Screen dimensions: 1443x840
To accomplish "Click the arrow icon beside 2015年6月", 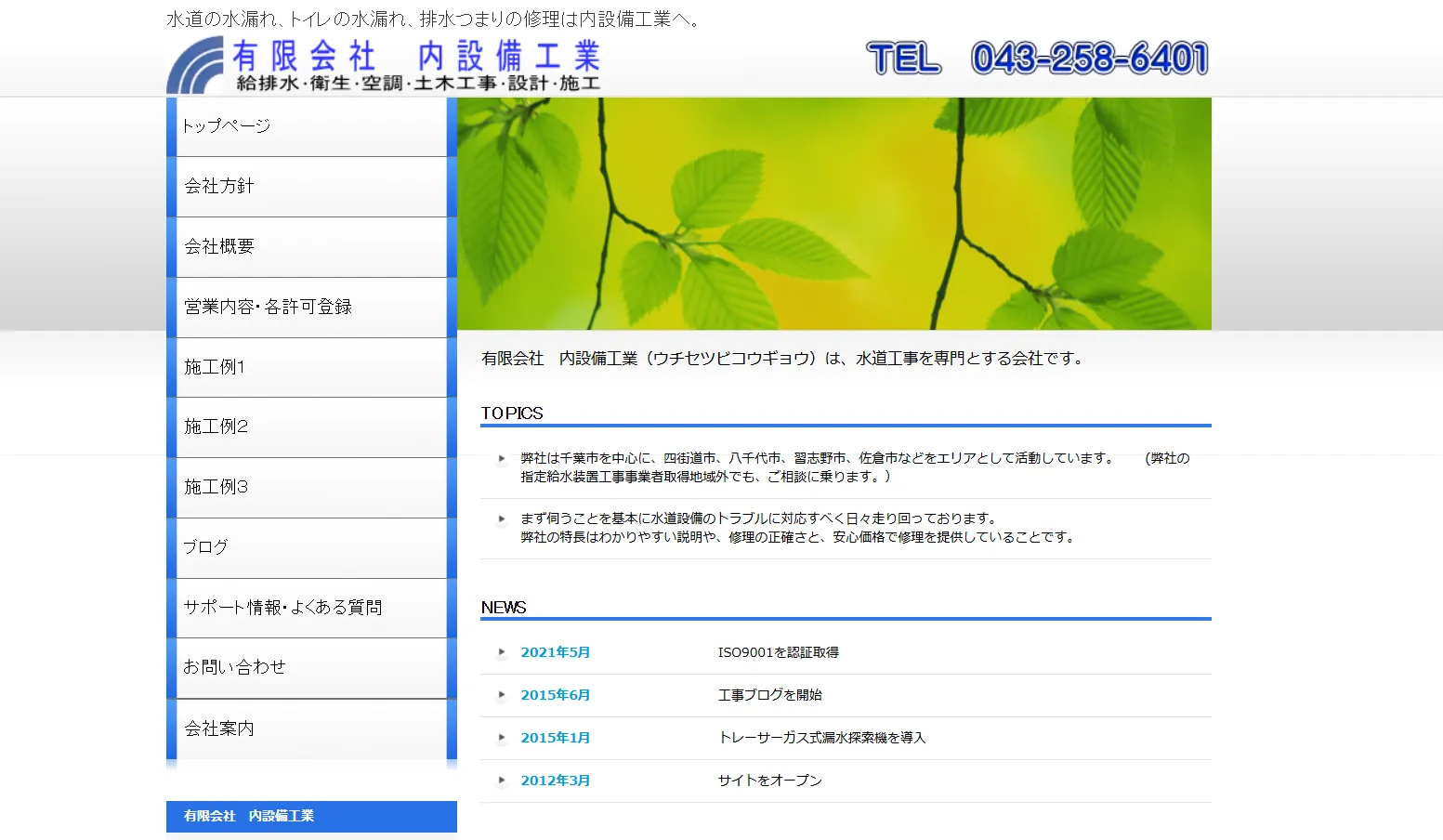I will pos(502,695).
